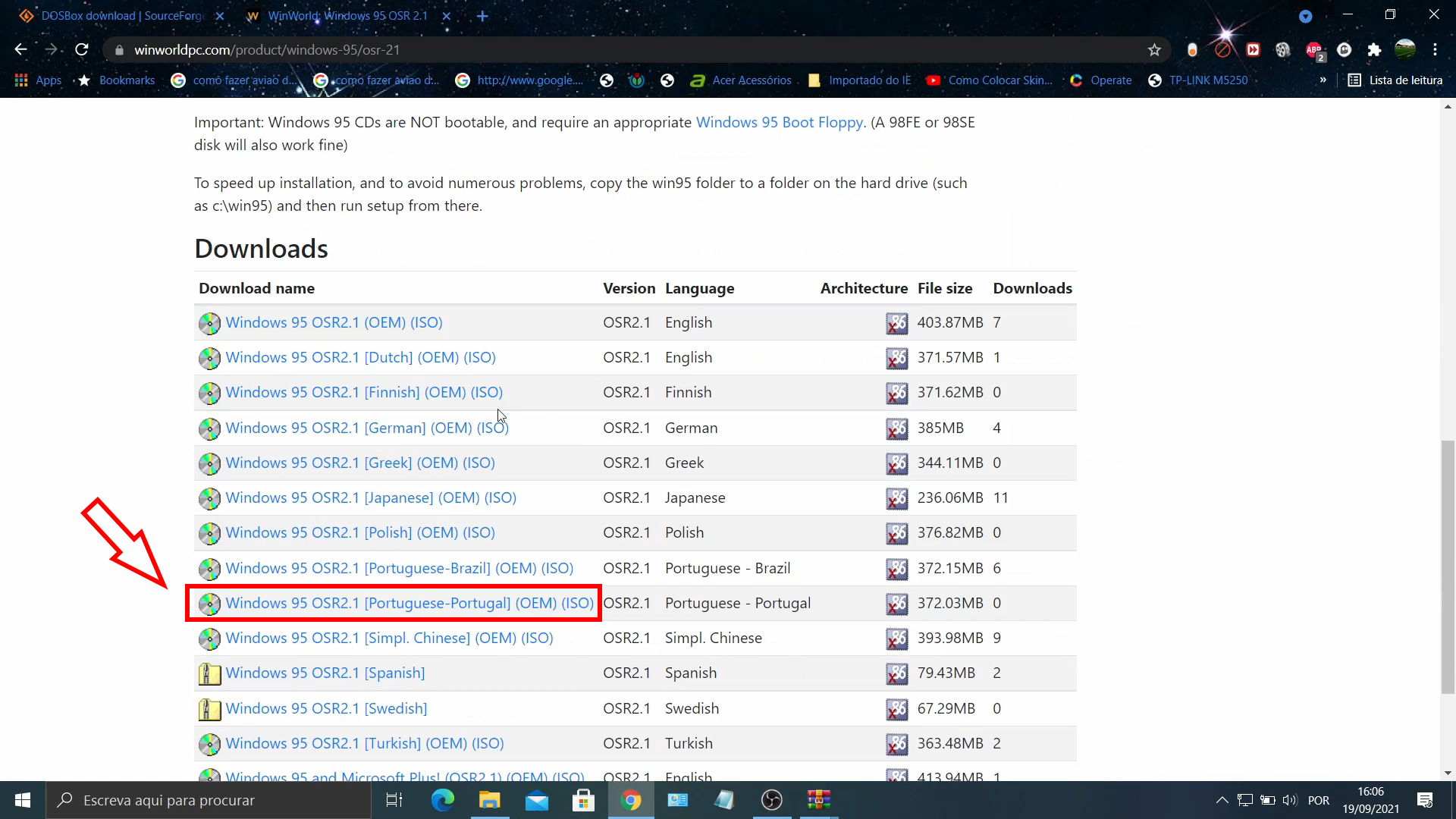The image size is (1456, 819).
Task: Download Windows 95 OSR2.1 [Simpl. Chinese] ISO
Action: coord(389,638)
